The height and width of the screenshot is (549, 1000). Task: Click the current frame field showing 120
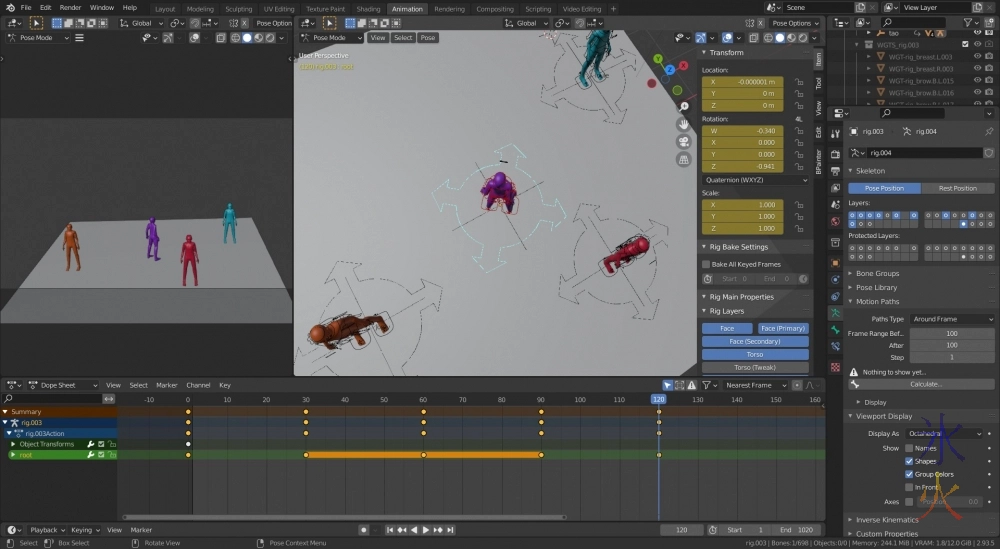[682, 530]
